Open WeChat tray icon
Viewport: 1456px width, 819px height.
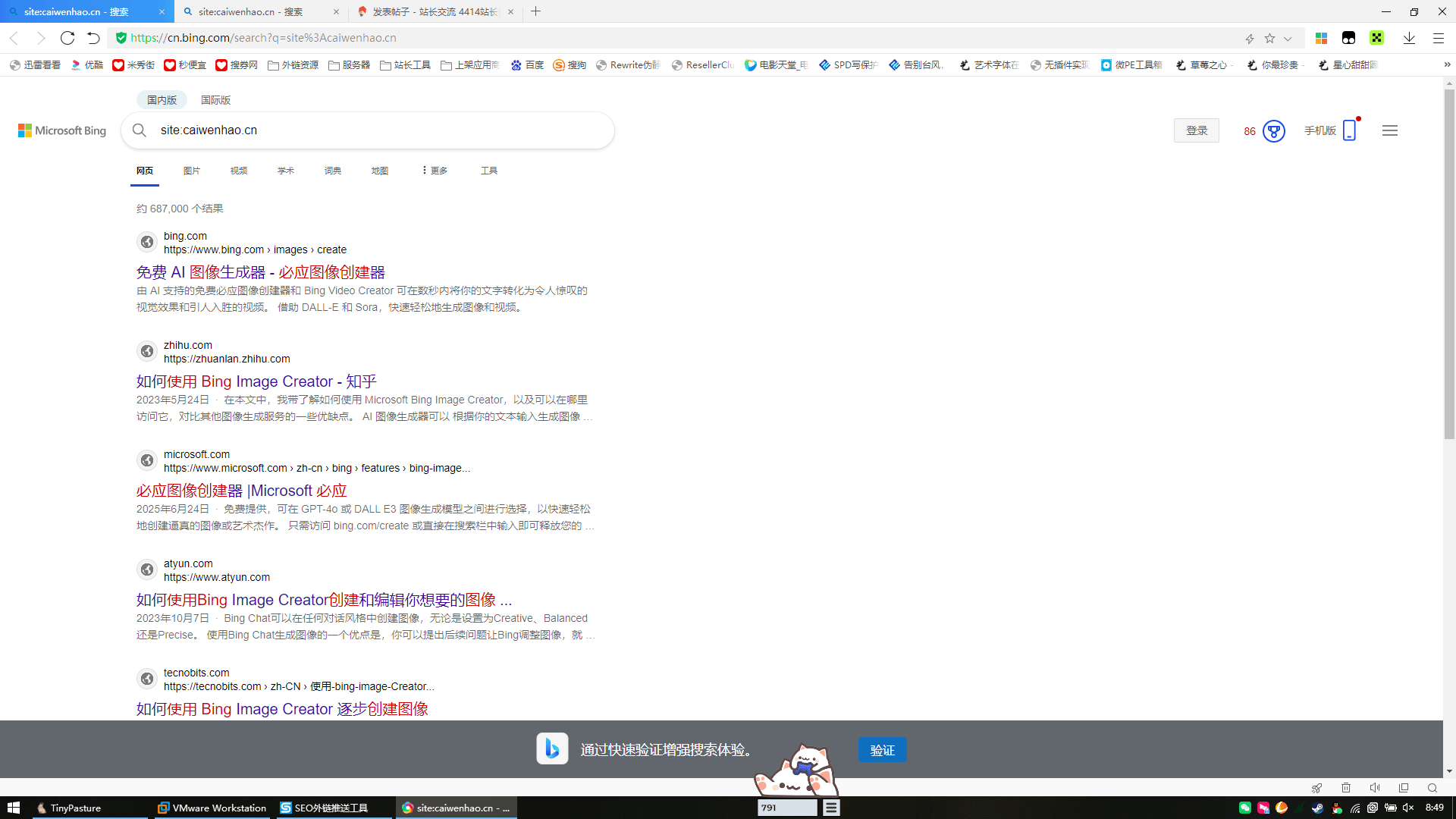1245,808
